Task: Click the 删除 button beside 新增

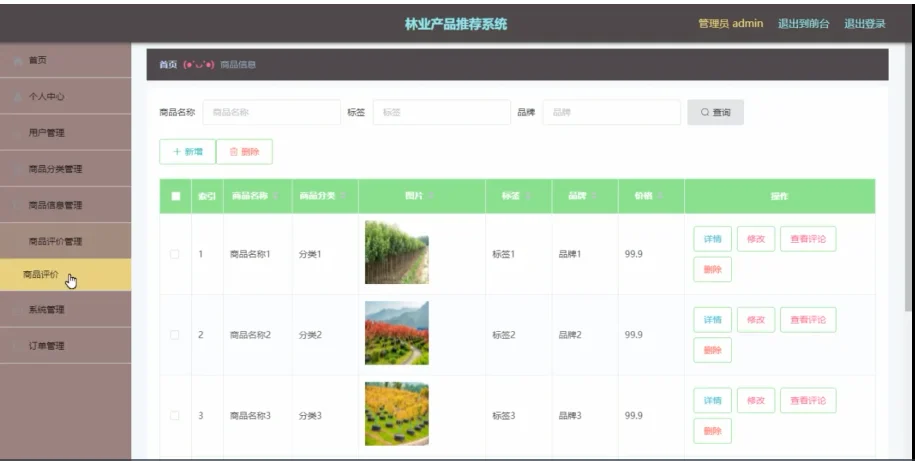Action: (x=244, y=152)
